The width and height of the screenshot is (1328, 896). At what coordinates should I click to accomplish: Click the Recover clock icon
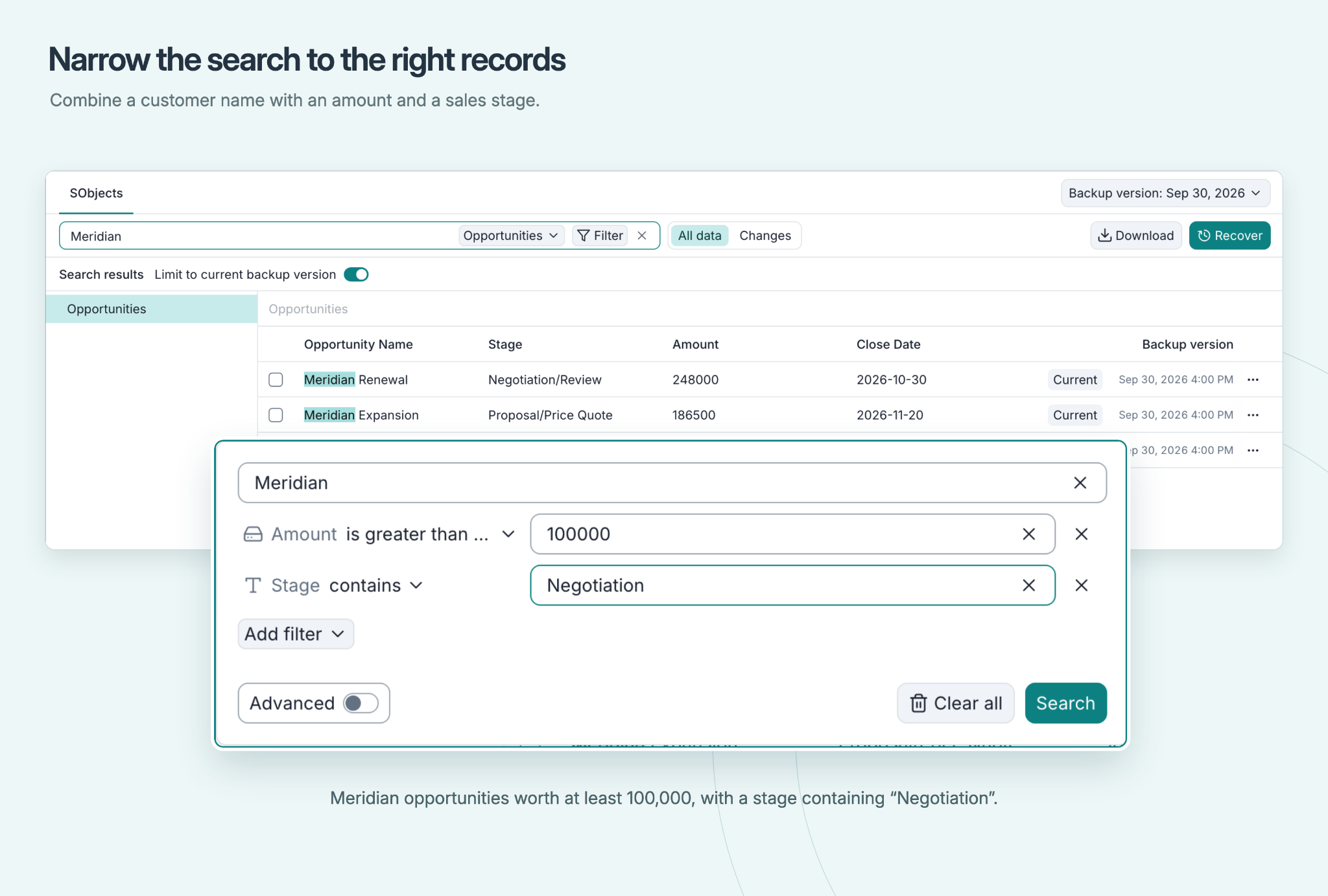tap(1204, 235)
